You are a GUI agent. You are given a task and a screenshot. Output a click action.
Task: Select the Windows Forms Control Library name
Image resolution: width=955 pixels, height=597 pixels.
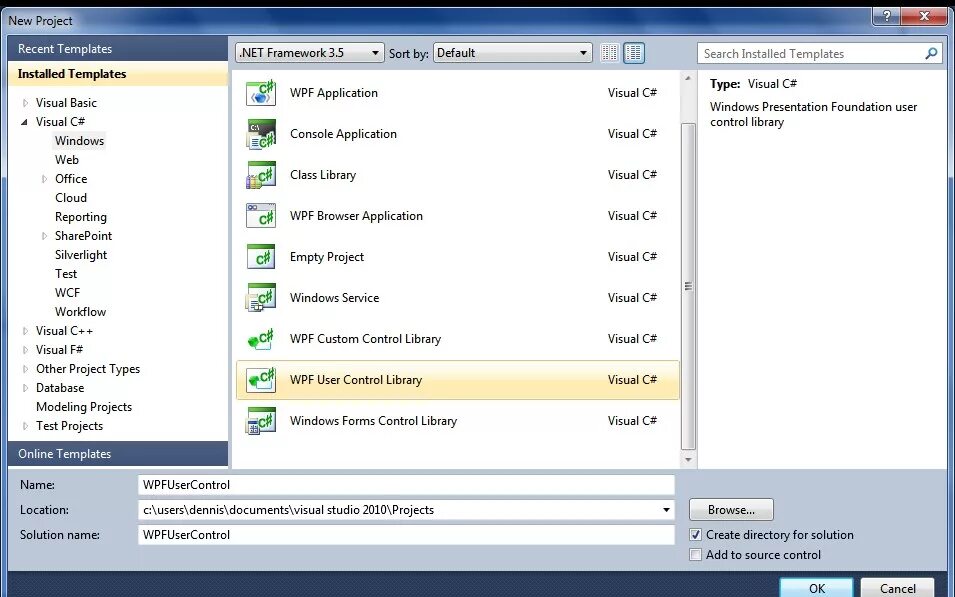373,421
